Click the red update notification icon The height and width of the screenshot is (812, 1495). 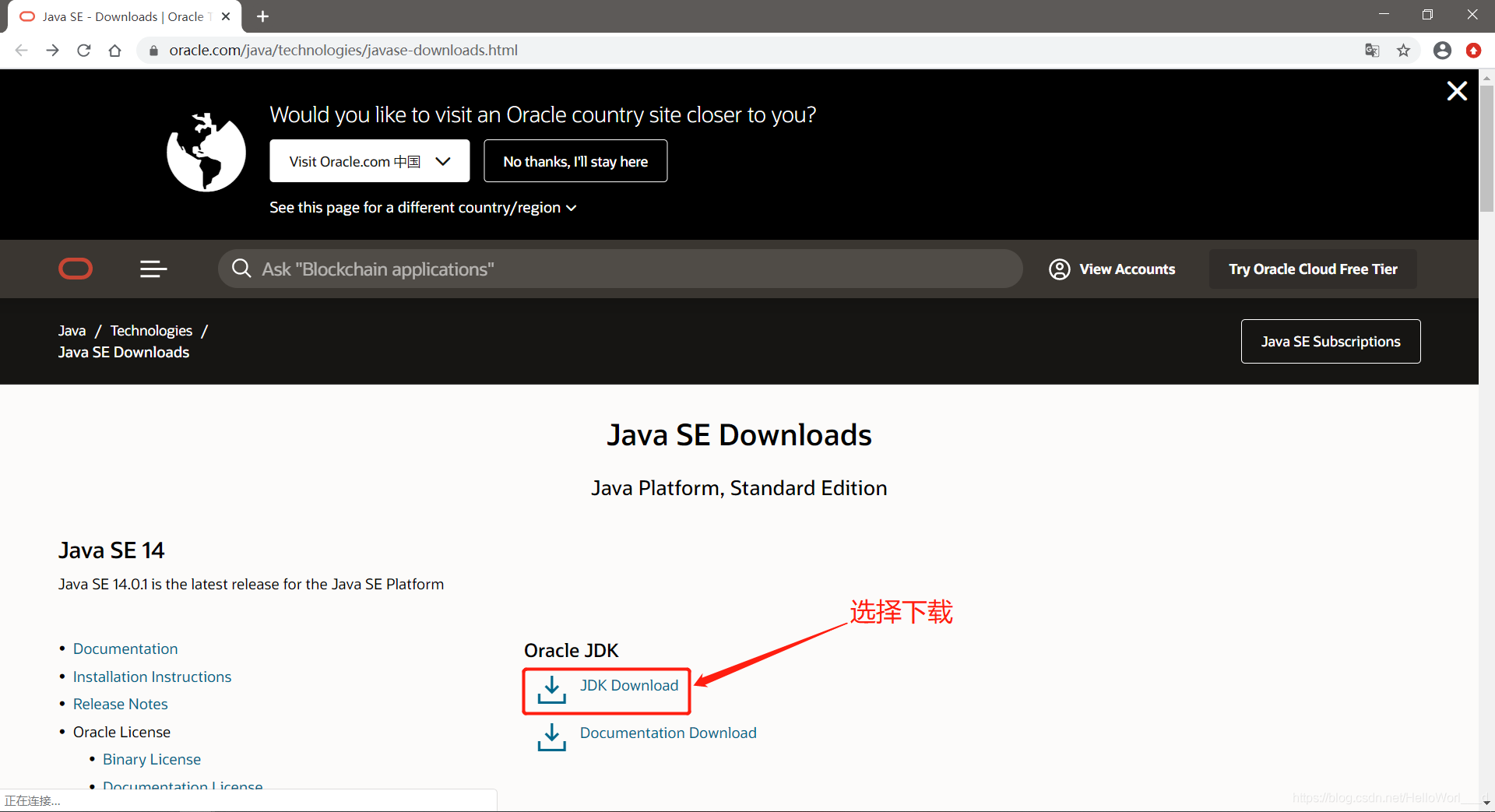pyautogui.click(x=1473, y=51)
